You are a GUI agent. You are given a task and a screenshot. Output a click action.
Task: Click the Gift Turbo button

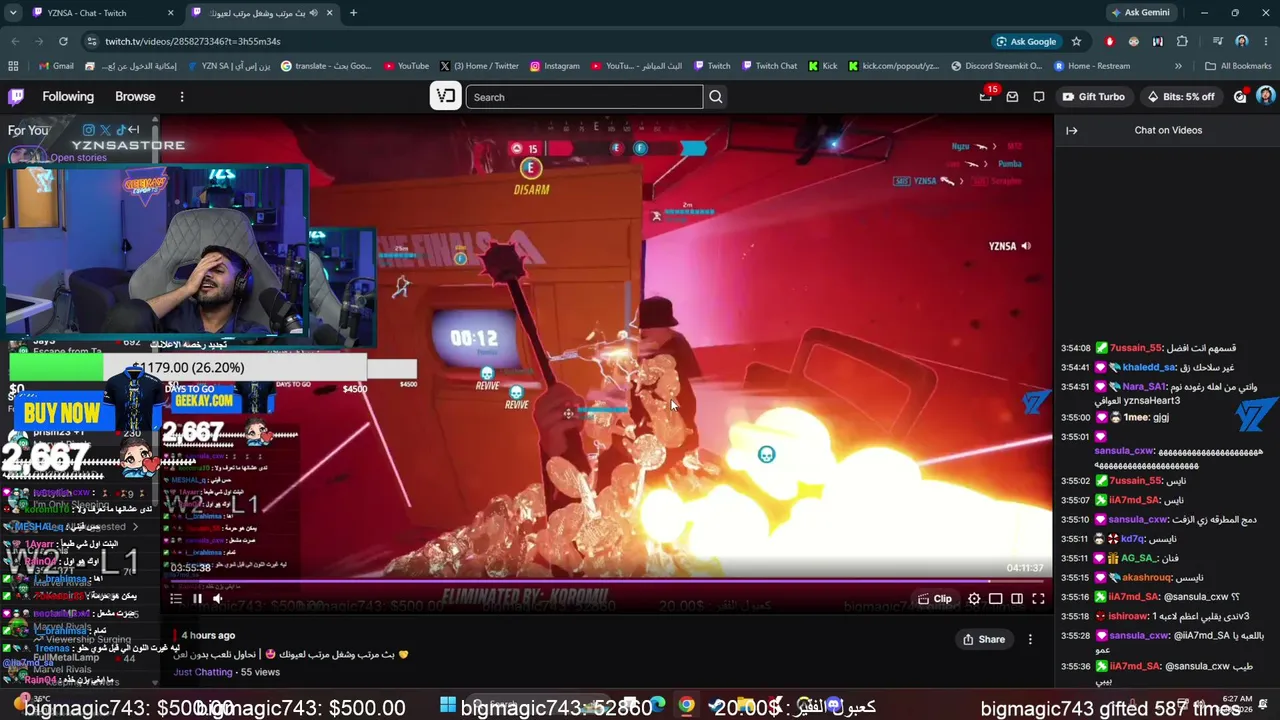coord(1093,97)
